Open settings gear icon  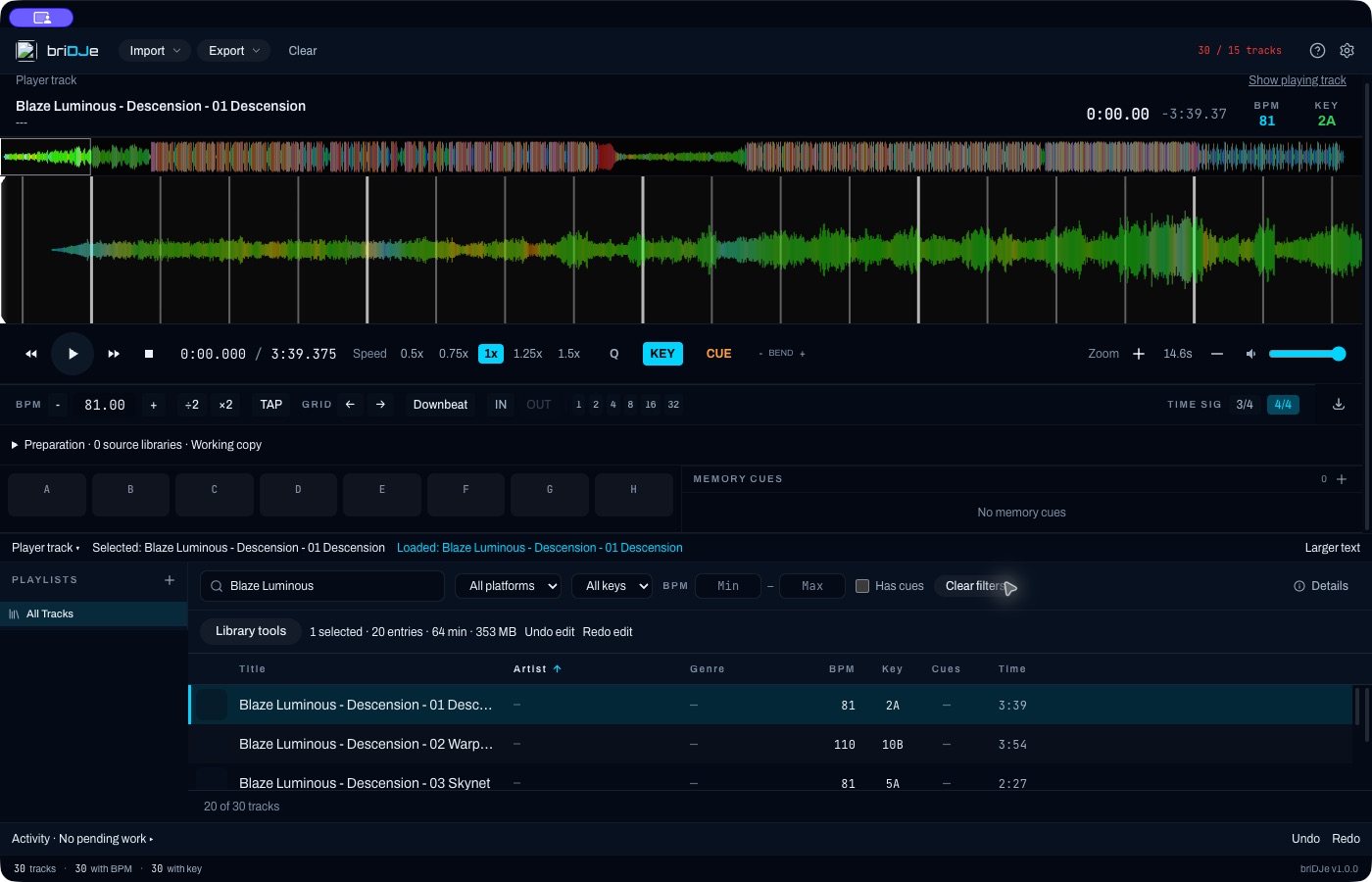click(x=1347, y=51)
